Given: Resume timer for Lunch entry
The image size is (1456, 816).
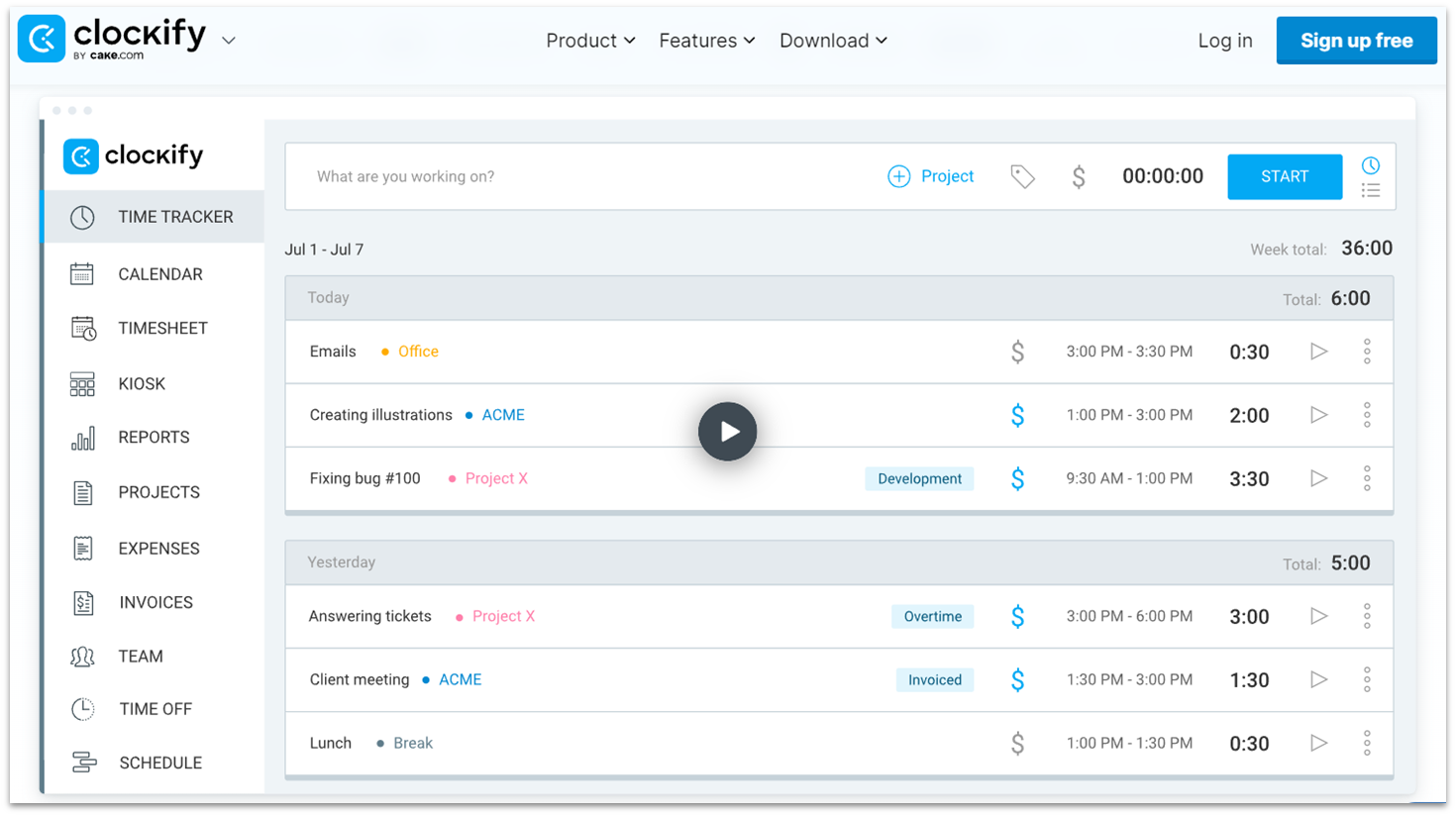Looking at the screenshot, I should pos(1318,743).
